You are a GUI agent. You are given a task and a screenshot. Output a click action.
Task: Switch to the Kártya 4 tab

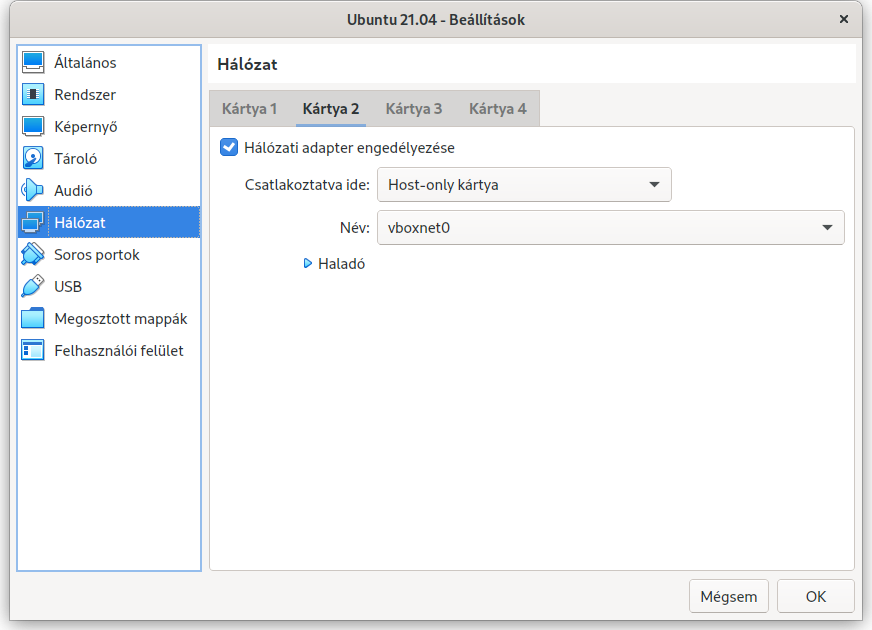point(498,108)
